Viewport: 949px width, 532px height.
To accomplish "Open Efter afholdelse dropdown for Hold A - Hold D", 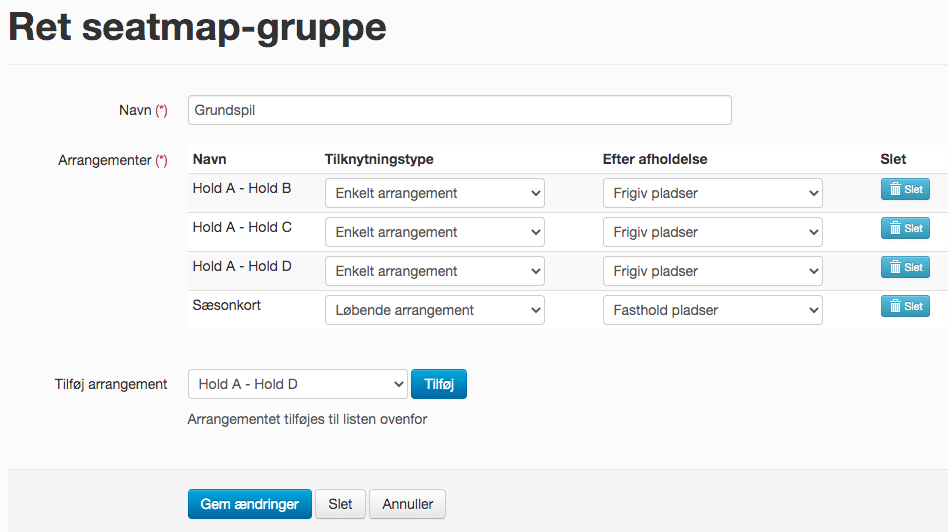I will 712,271.
